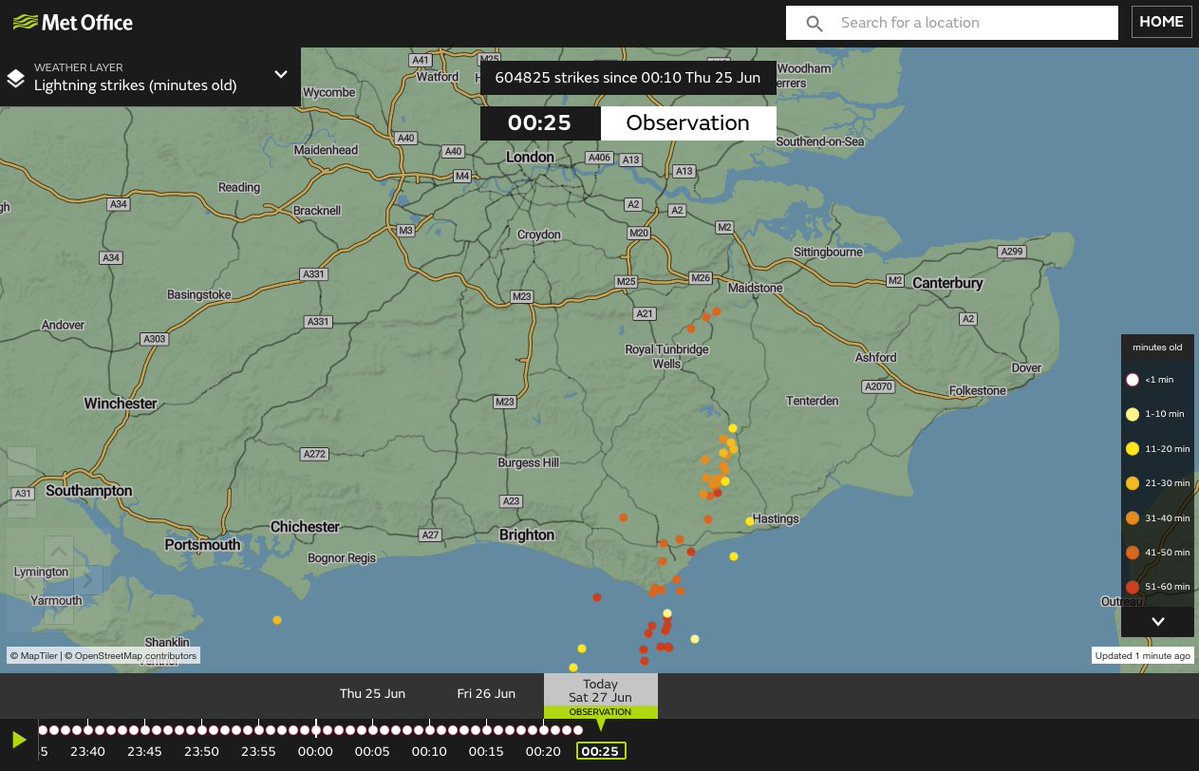The image size is (1199, 771).
Task: Pan the map left with faded arrow
Action: 29,581
